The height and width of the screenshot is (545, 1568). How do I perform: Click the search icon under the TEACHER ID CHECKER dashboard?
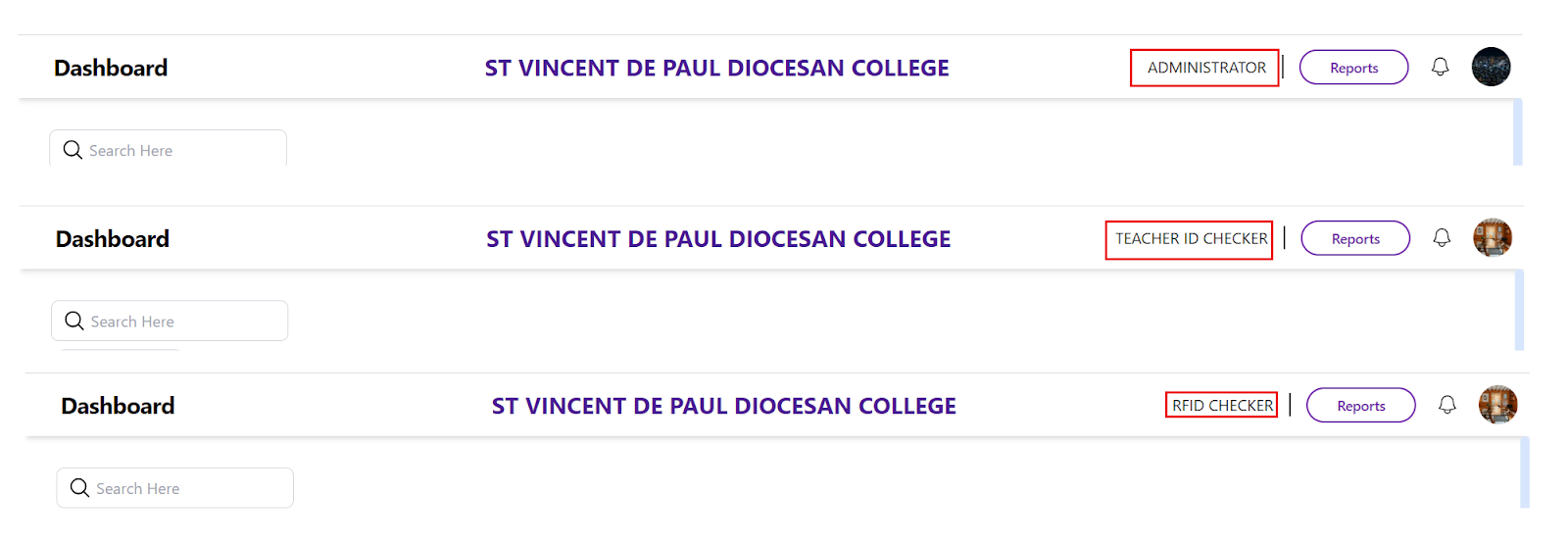pyautogui.click(x=74, y=321)
